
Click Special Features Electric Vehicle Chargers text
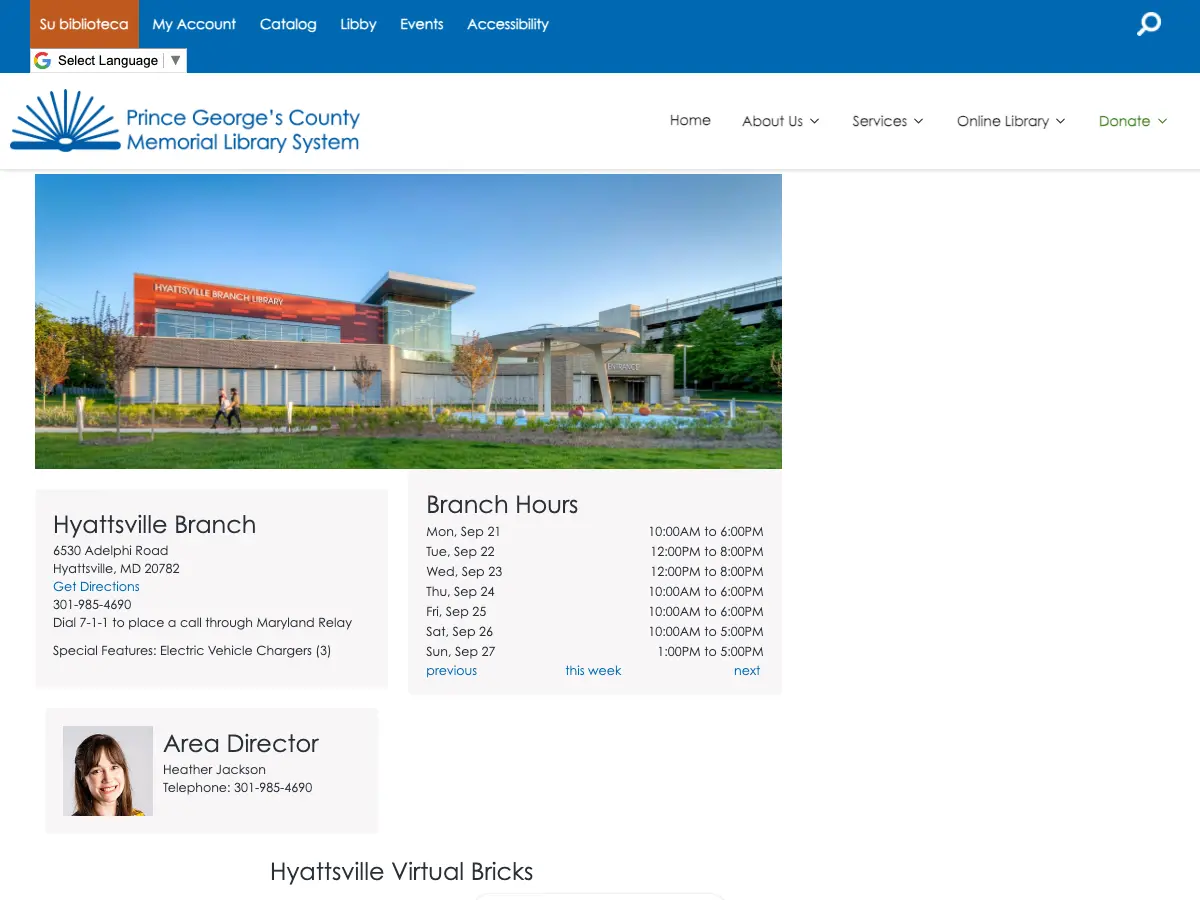coord(192,651)
